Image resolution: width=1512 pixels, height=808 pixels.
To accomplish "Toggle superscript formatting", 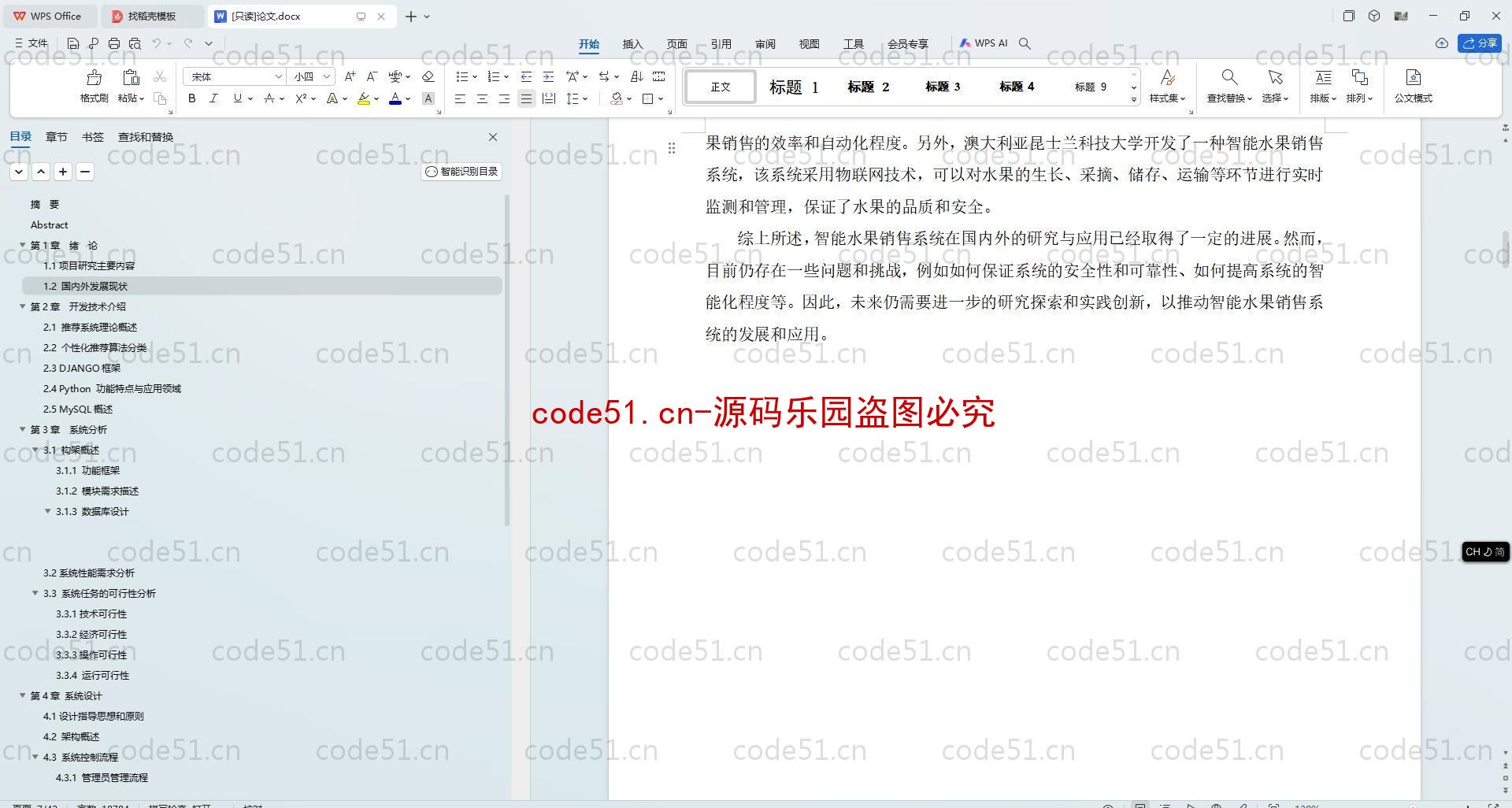I will pyautogui.click(x=301, y=98).
